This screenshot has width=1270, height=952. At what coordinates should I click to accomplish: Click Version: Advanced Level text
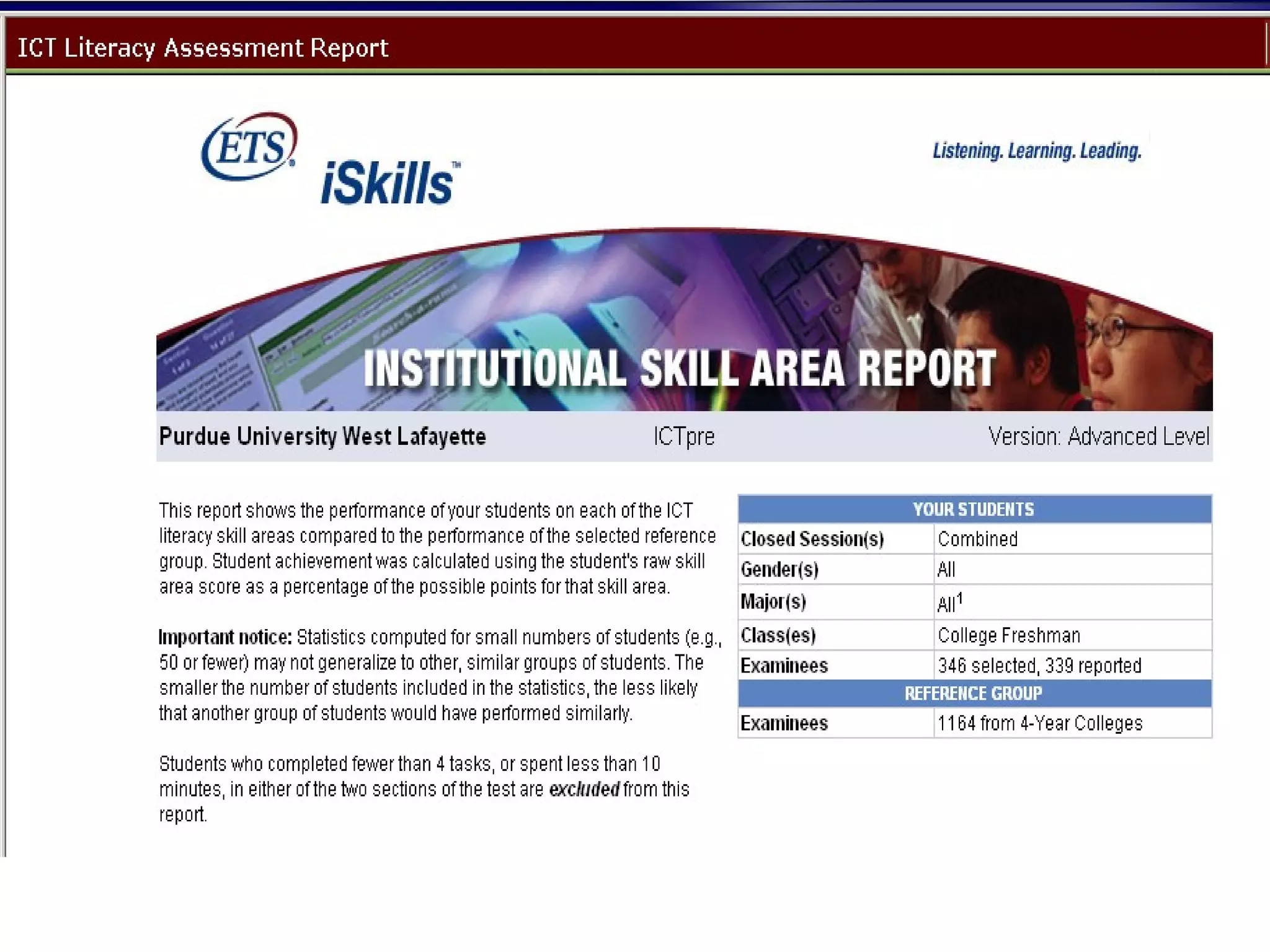point(1098,436)
